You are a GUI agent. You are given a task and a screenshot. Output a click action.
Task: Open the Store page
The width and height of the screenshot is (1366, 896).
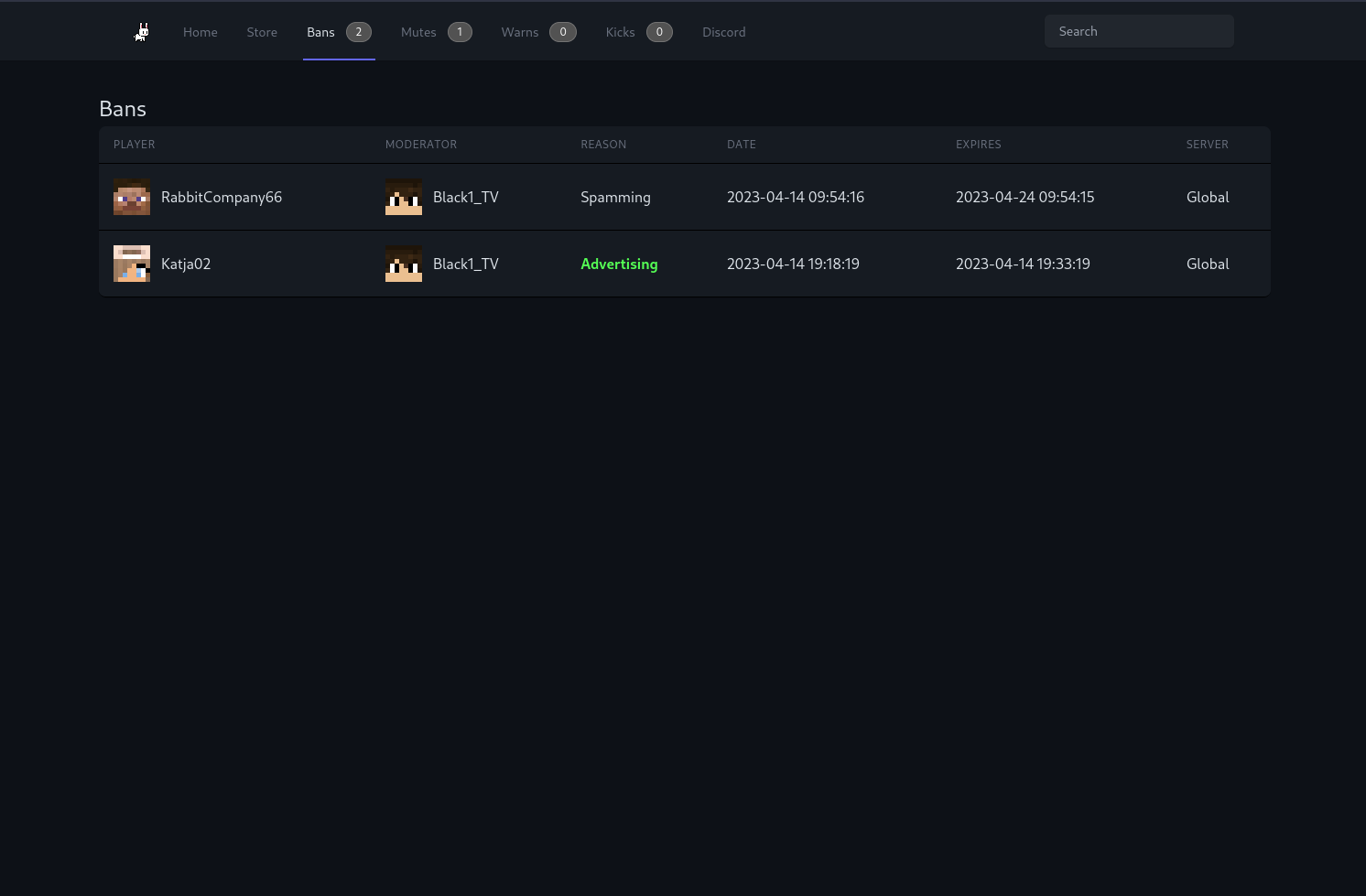(x=262, y=31)
